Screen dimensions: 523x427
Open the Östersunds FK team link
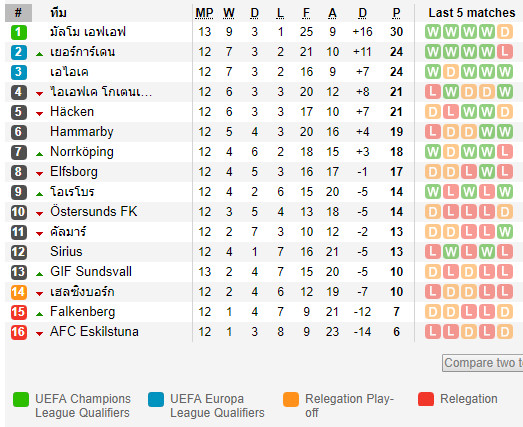(x=94, y=211)
